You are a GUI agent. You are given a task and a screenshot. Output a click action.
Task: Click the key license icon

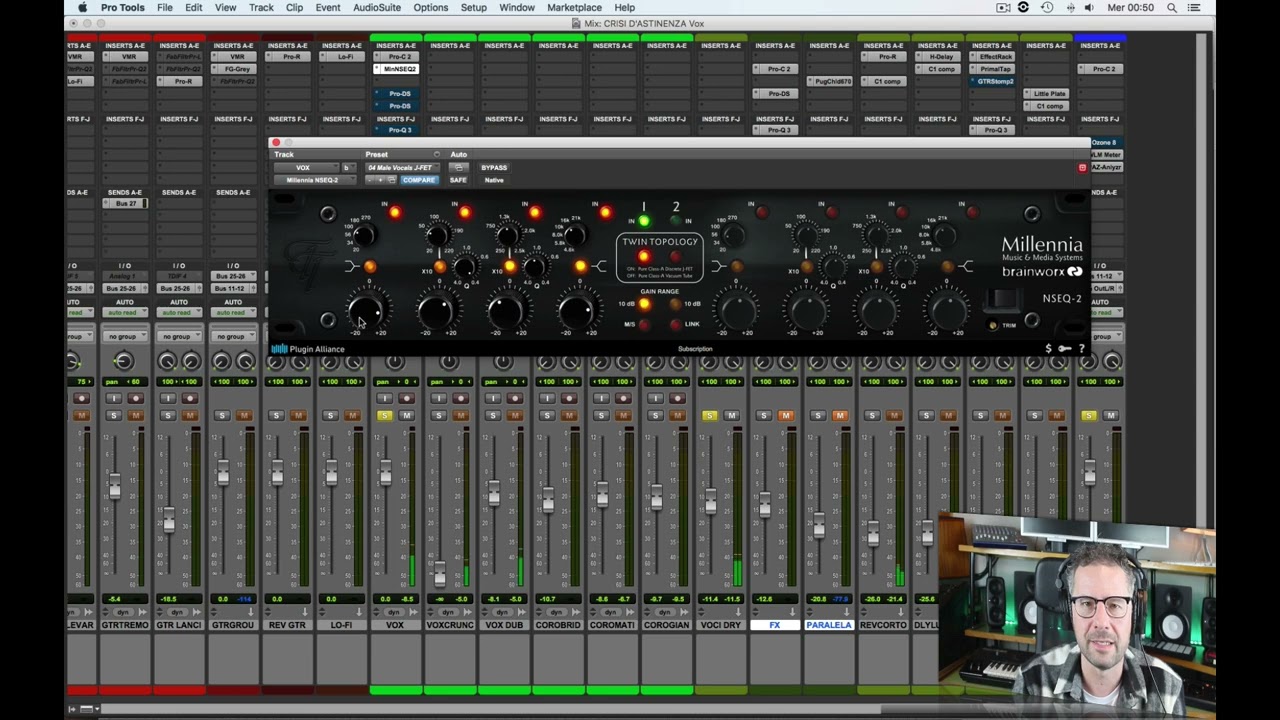1064,349
